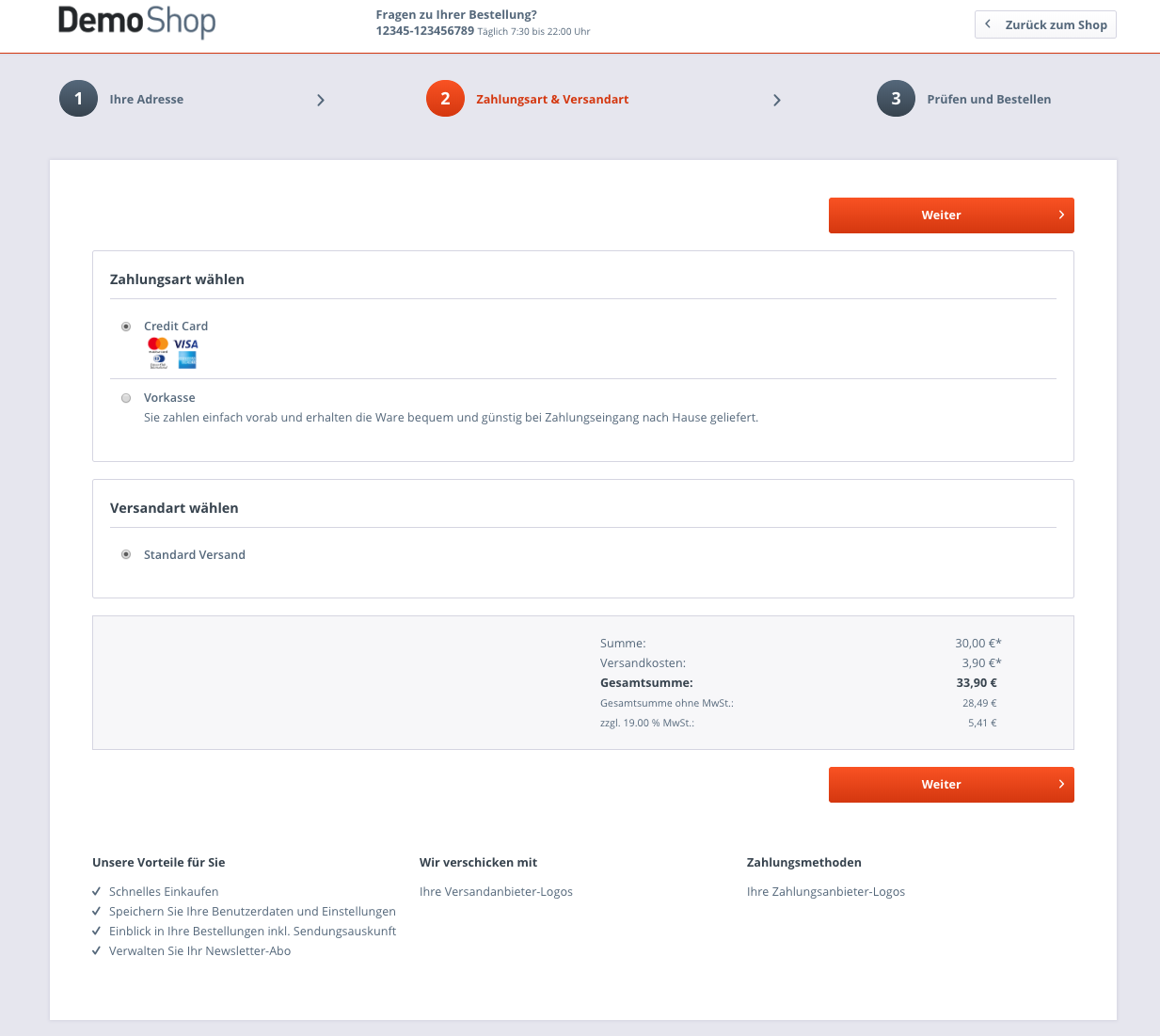Click the chevron after Ihre Adresse step
Screen dimensions: 1160x1036
click(321, 100)
